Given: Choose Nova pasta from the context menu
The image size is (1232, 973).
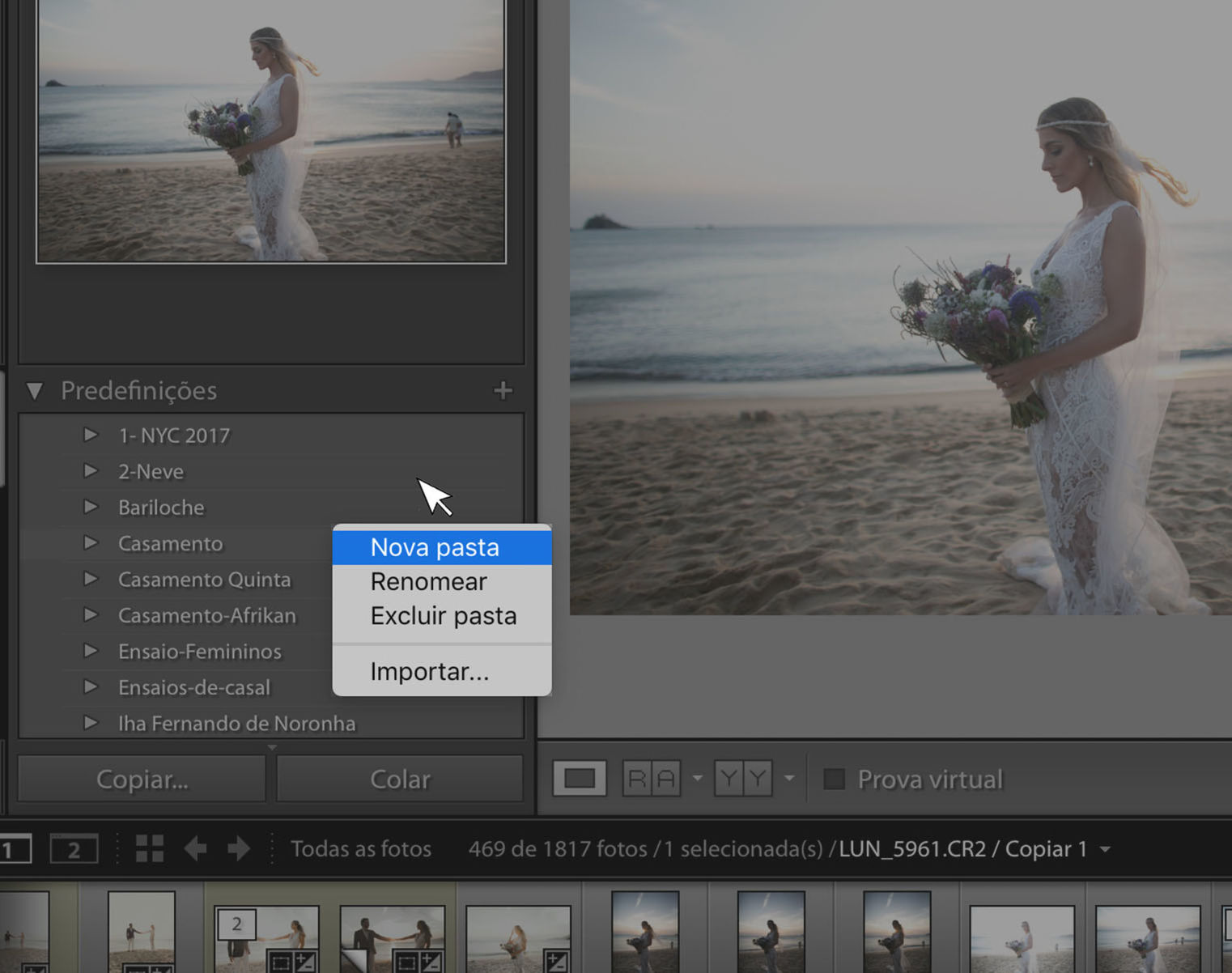Looking at the screenshot, I should [x=442, y=547].
